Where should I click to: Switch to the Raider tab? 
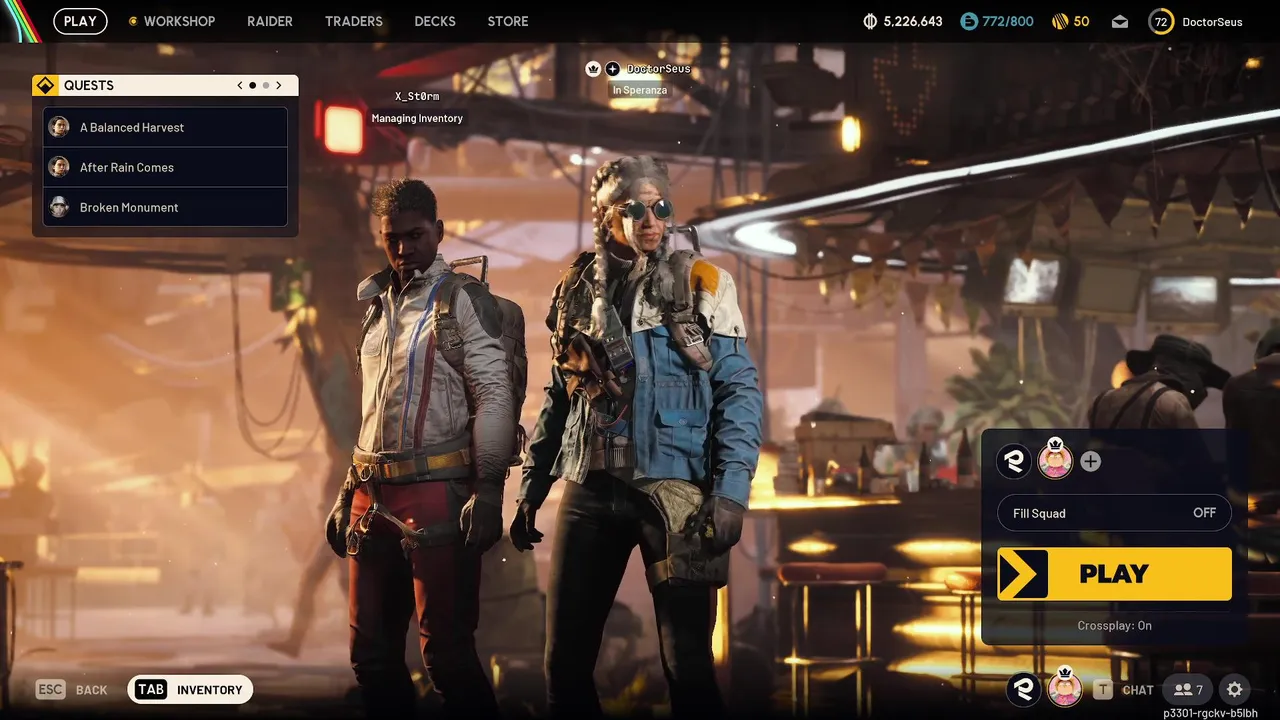point(270,21)
